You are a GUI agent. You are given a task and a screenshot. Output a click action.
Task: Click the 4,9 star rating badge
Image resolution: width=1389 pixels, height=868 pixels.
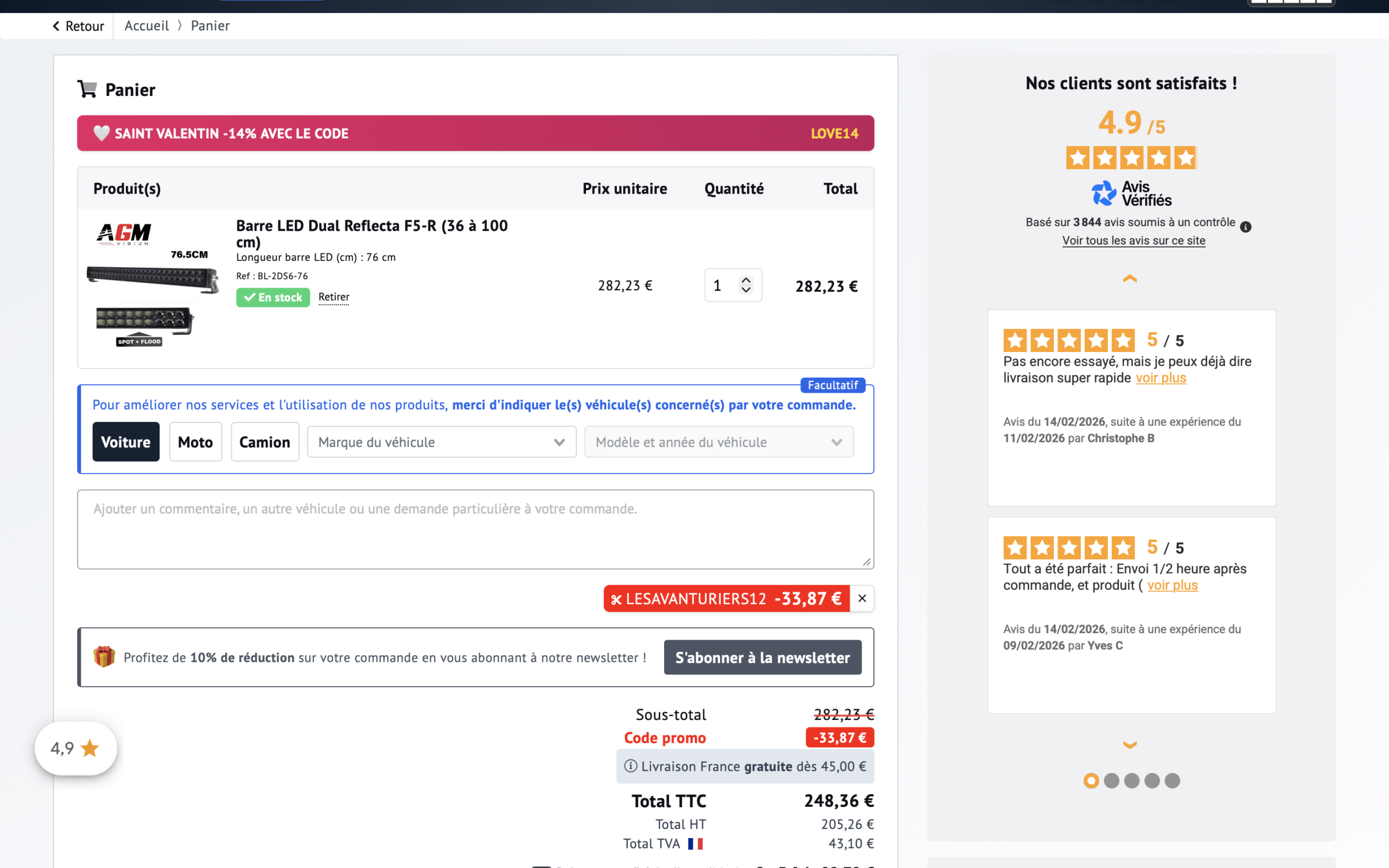tap(76, 748)
